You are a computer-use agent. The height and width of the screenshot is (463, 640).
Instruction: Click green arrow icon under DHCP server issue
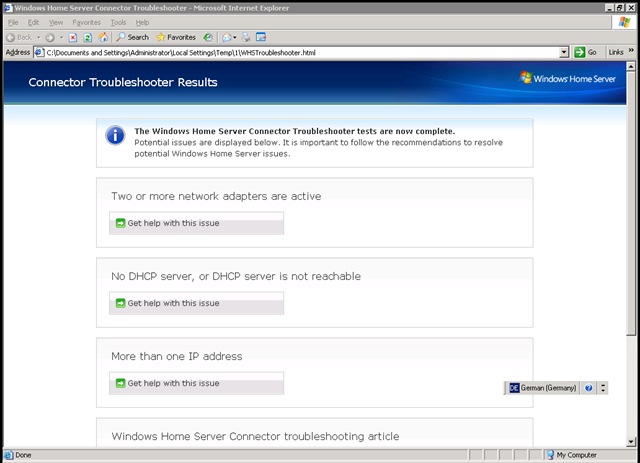120,303
